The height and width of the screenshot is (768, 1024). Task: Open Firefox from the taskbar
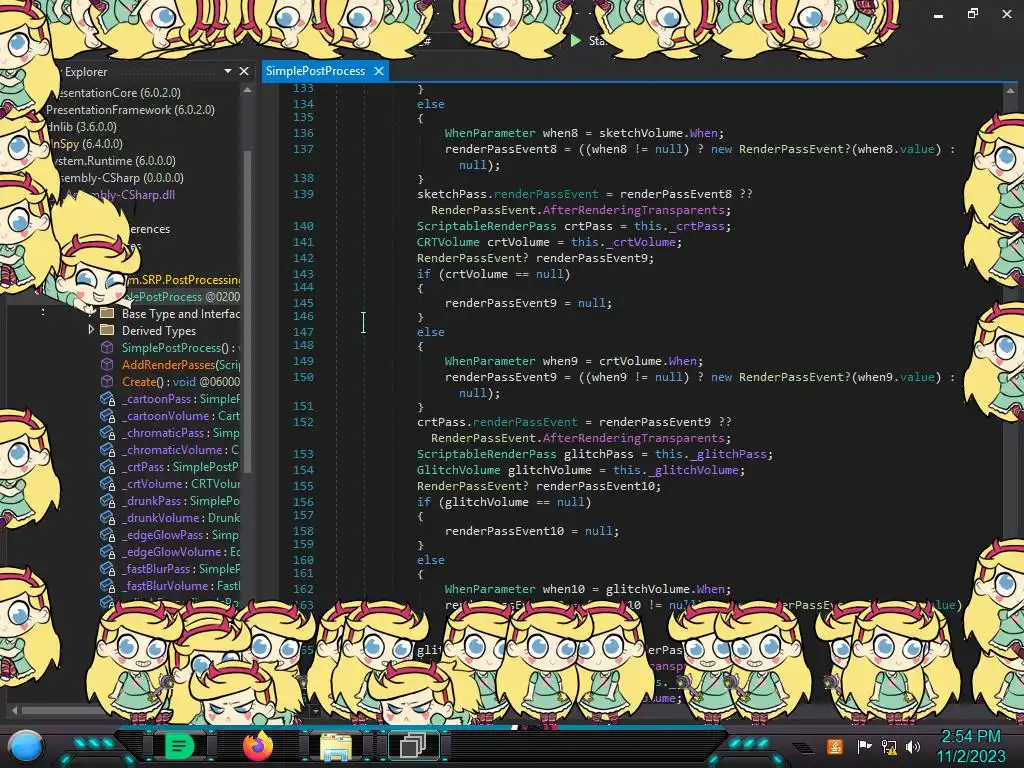click(257, 746)
